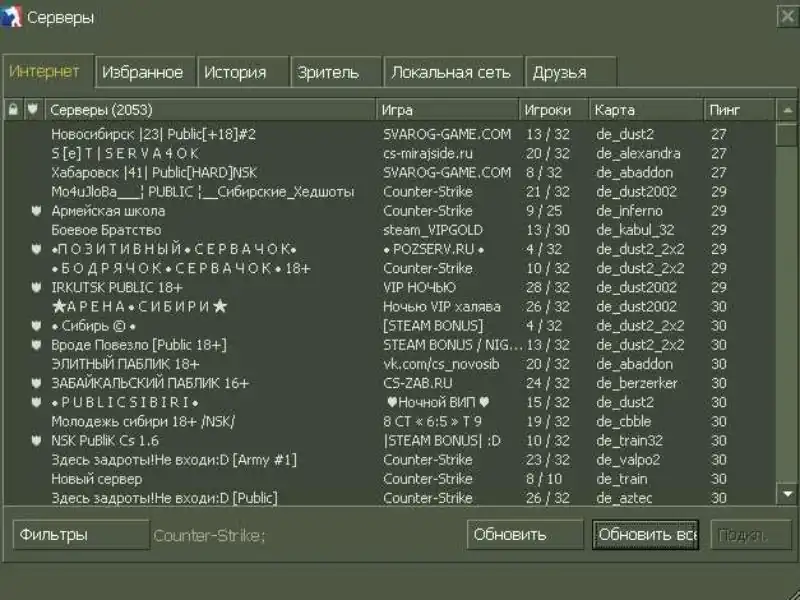Click the shield icon on ПОЗИТИВНЫЙ СЕРВАЧОК row
800x600 pixels.
tap(36, 249)
